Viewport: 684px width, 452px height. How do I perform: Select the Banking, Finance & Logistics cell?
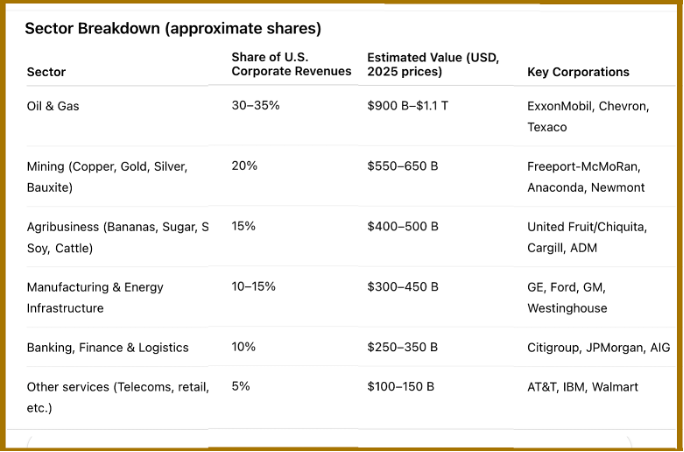(x=107, y=347)
